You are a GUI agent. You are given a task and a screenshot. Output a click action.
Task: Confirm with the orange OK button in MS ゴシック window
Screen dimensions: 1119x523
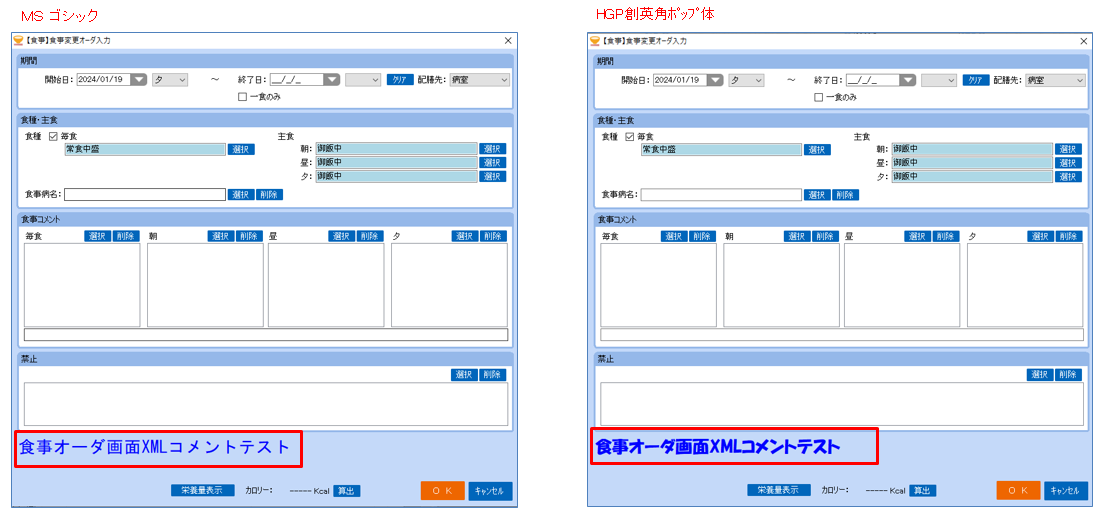coord(442,490)
